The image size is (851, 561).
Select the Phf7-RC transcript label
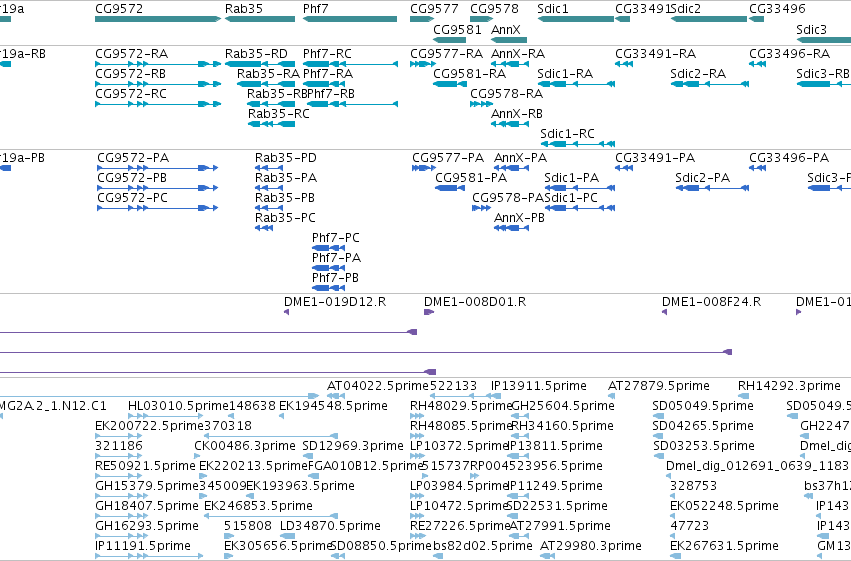click(327, 54)
